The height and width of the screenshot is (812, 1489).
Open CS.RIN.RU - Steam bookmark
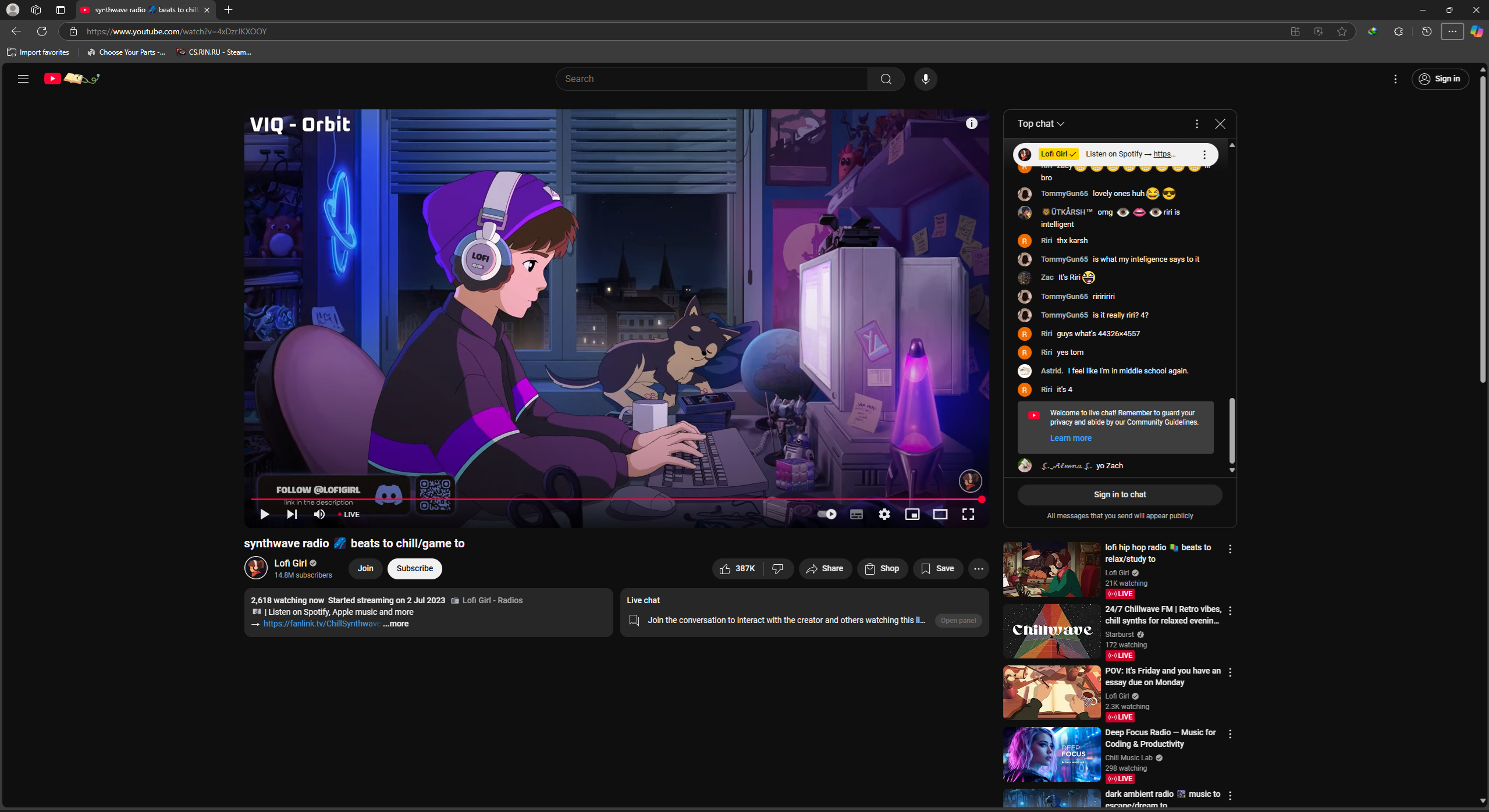[x=214, y=52]
